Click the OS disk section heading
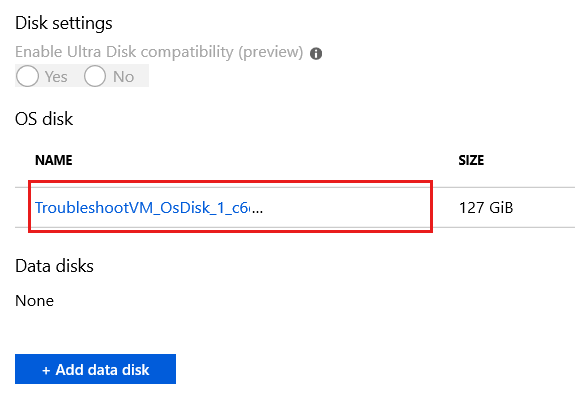 [44, 119]
